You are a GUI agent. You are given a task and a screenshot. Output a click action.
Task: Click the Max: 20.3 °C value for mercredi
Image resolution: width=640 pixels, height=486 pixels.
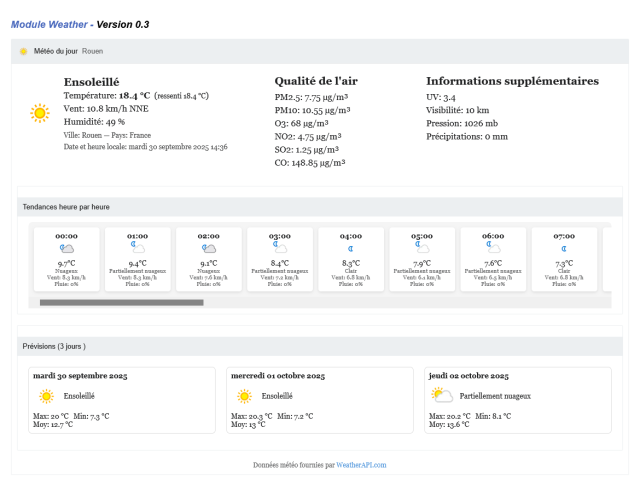251,417
